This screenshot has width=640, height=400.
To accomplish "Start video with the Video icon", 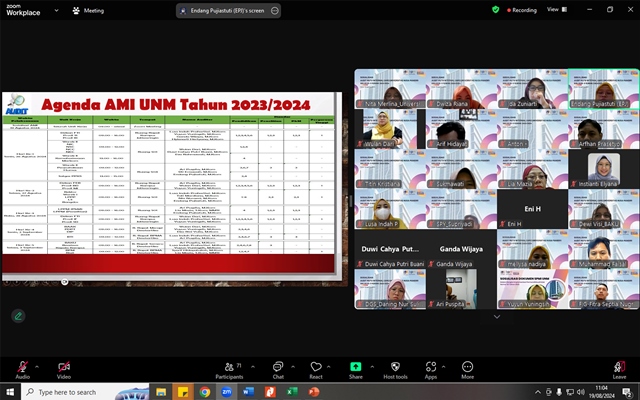I will tap(63, 367).
